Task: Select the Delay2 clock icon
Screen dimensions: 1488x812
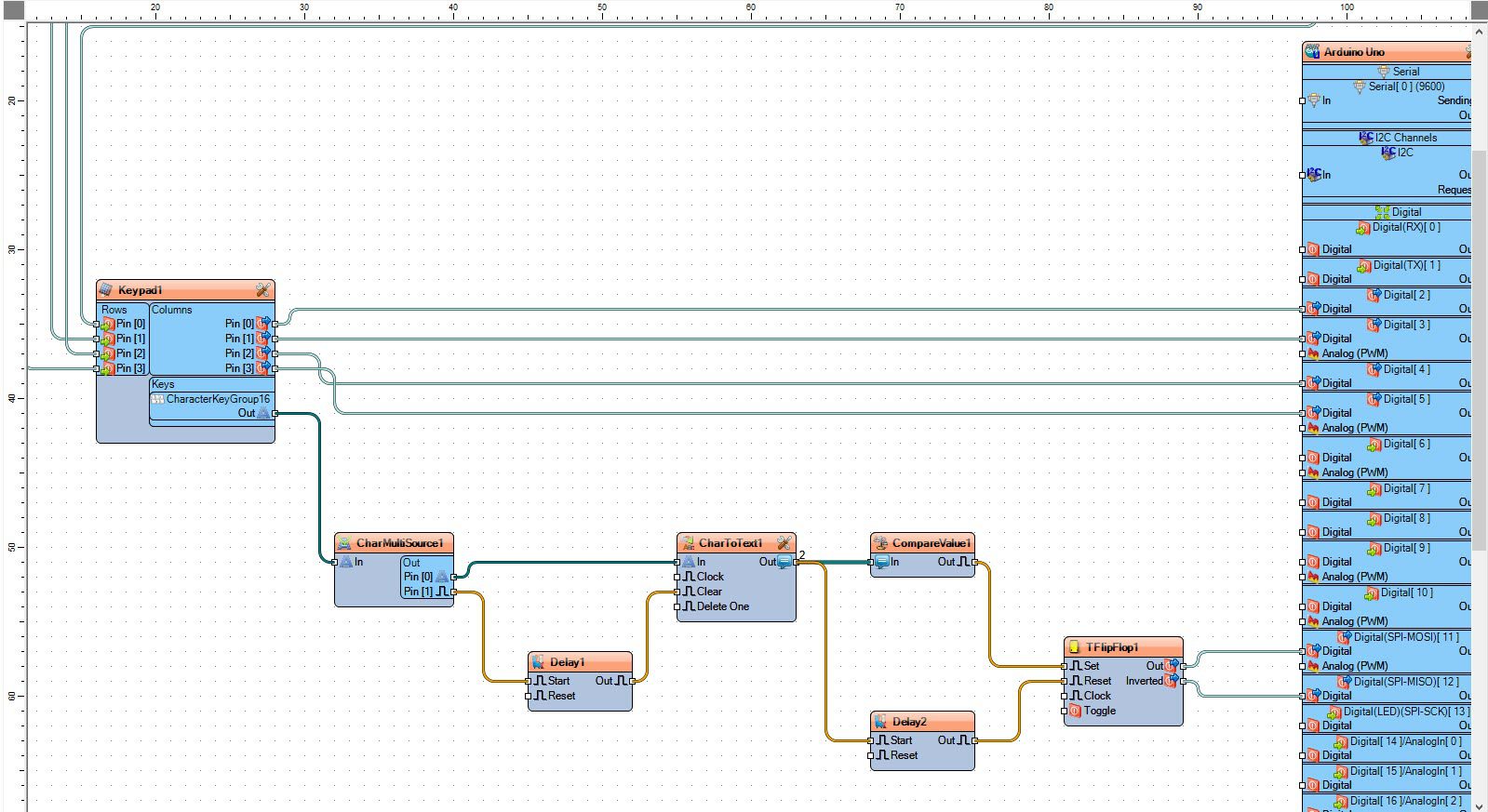Action: (880, 722)
